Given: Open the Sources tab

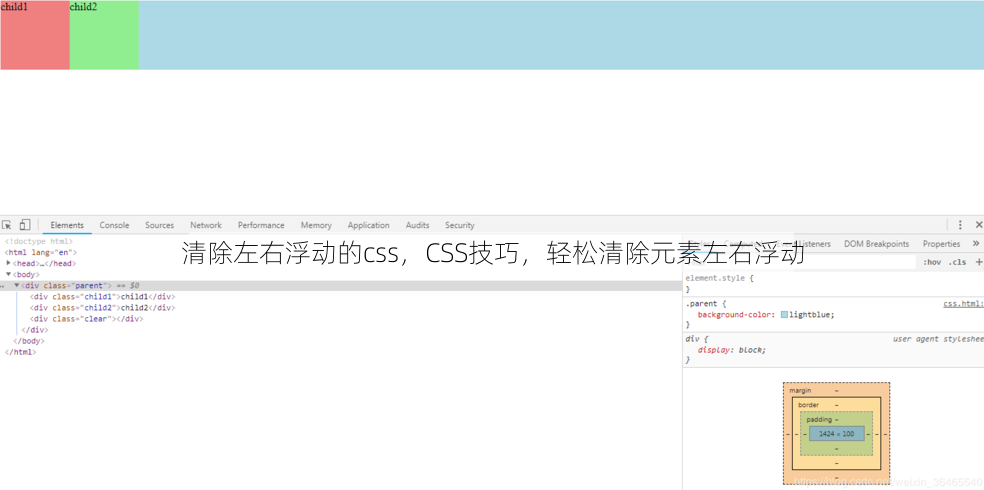Looking at the screenshot, I should click(x=159, y=225).
